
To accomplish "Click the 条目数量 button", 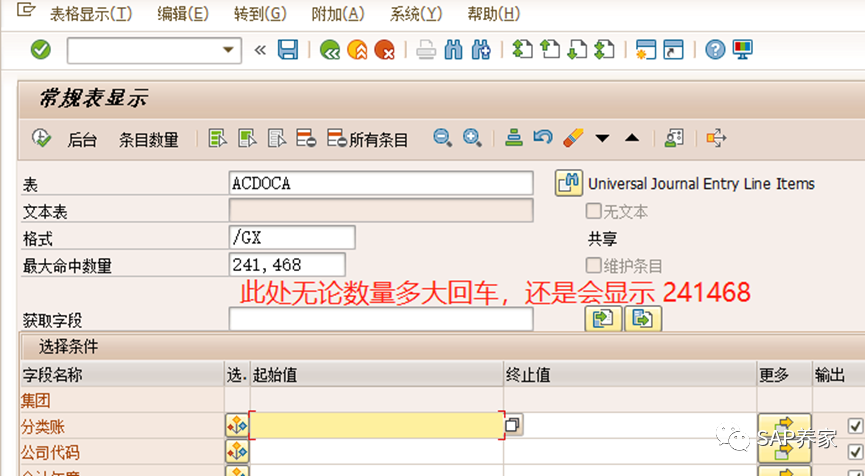I will point(149,140).
